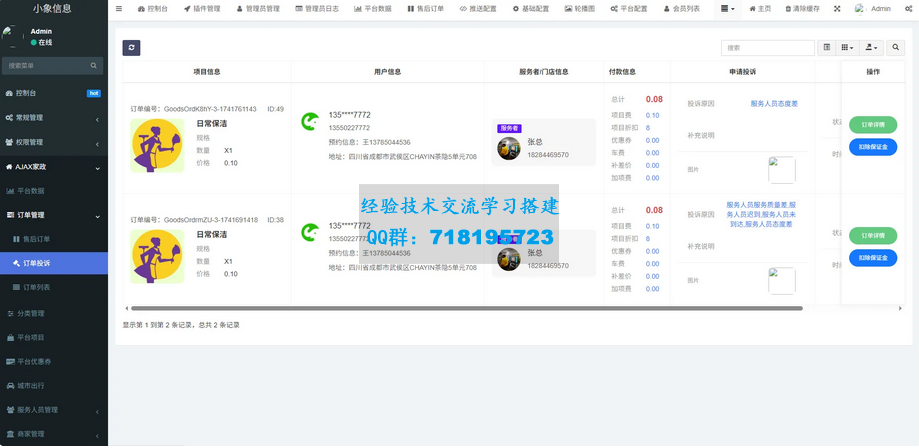Toggle the sidebar hamburger menu icon
Viewport: 919px width, 448px height.
[119, 9]
